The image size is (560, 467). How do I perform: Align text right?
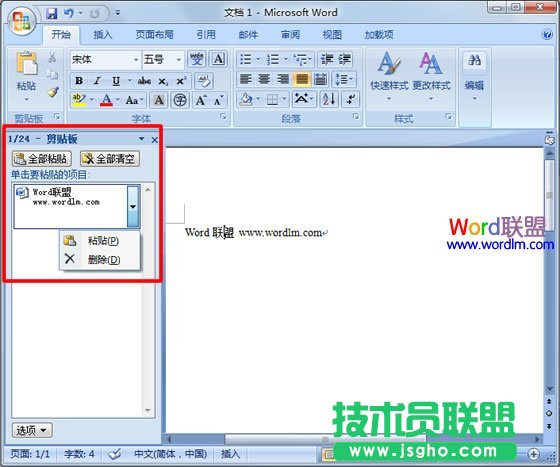click(x=283, y=79)
